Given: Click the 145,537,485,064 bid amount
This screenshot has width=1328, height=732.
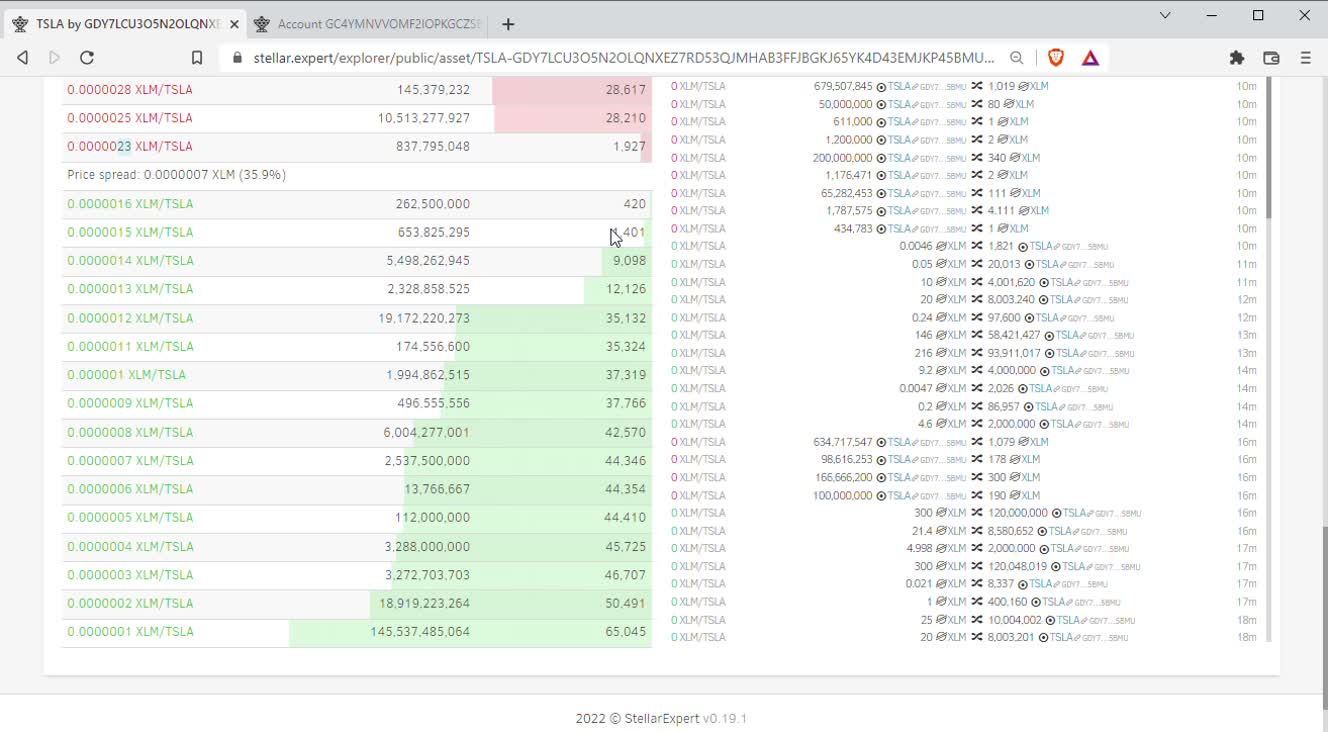Looking at the screenshot, I should [420, 632].
